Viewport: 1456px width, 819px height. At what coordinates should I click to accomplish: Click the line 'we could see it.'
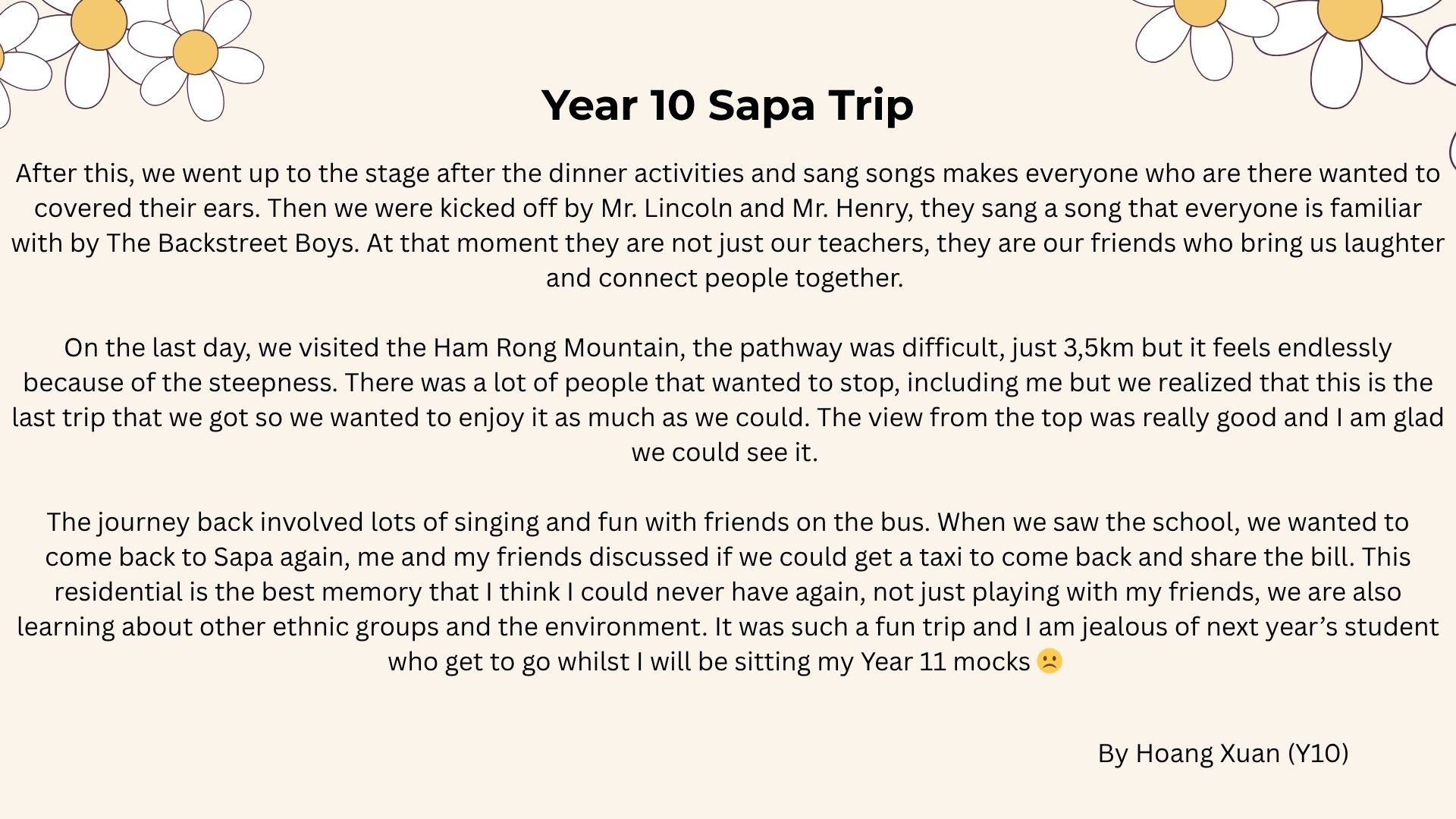coord(724,453)
